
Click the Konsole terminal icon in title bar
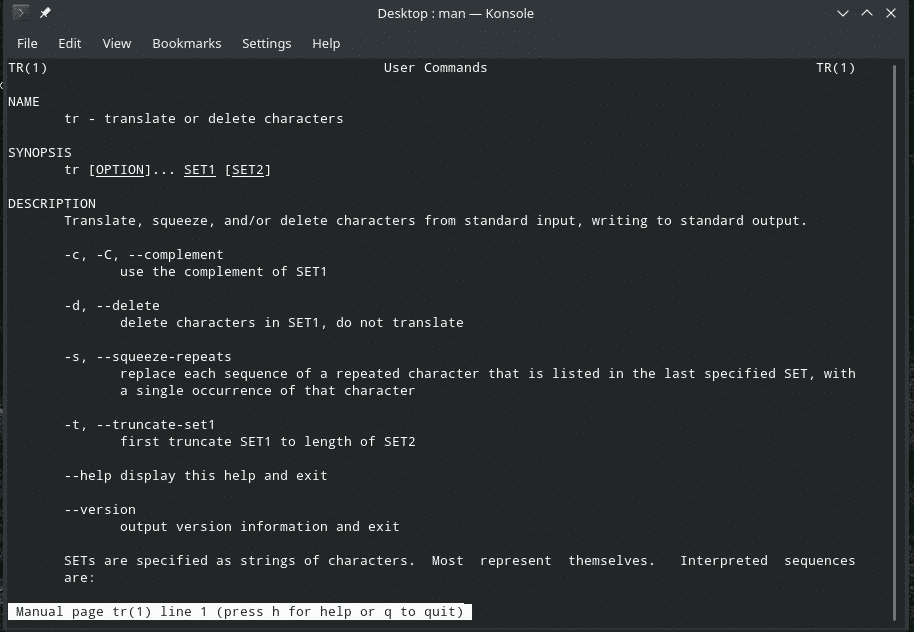pyautogui.click(x=20, y=13)
